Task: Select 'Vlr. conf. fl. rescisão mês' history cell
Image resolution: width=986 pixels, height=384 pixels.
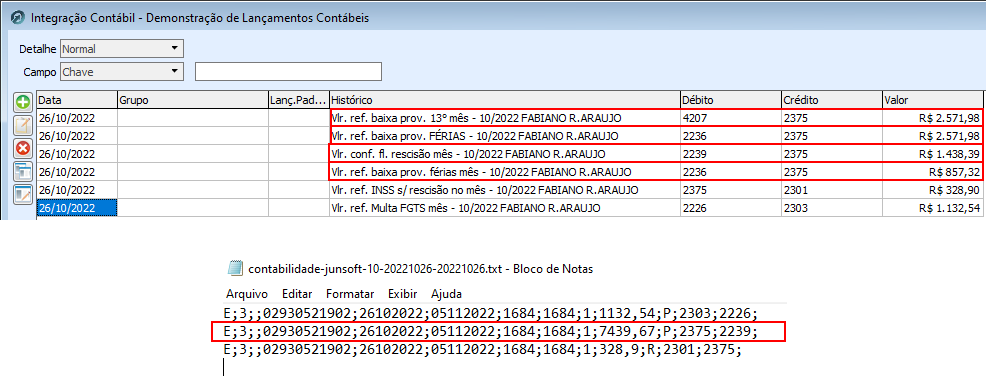Action: (504, 153)
